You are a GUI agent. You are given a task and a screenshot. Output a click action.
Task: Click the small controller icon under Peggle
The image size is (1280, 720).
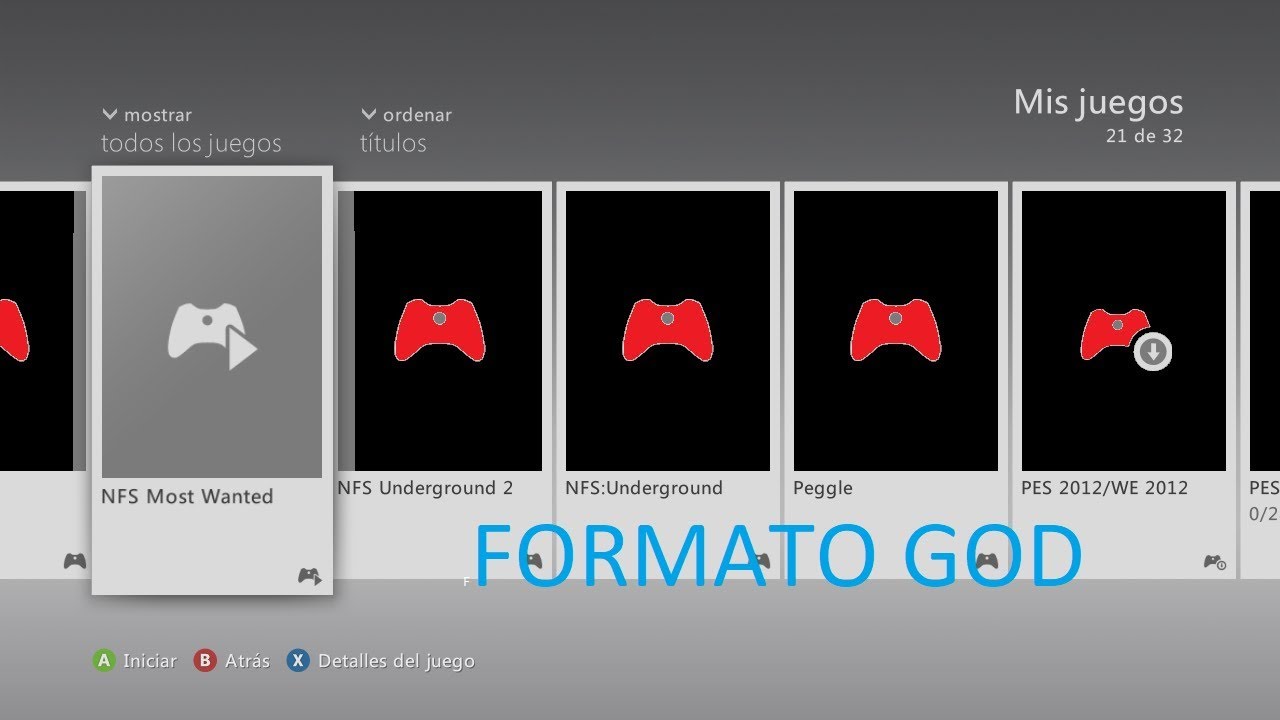pyautogui.click(x=986, y=561)
